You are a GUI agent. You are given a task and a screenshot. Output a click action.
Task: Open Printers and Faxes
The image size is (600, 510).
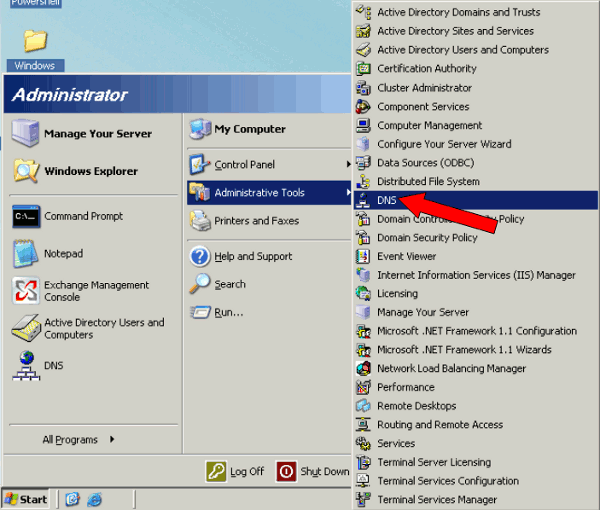point(269,221)
